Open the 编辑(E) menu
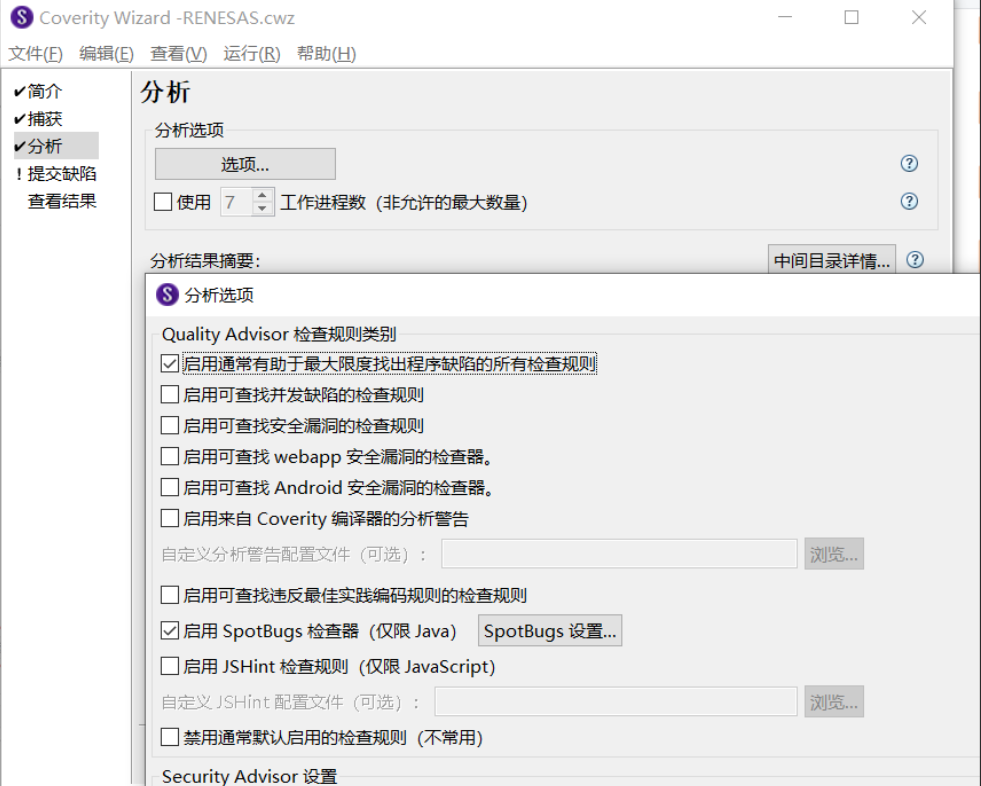Image resolution: width=981 pixels, height=786 pixels. (x=106, y=54)
